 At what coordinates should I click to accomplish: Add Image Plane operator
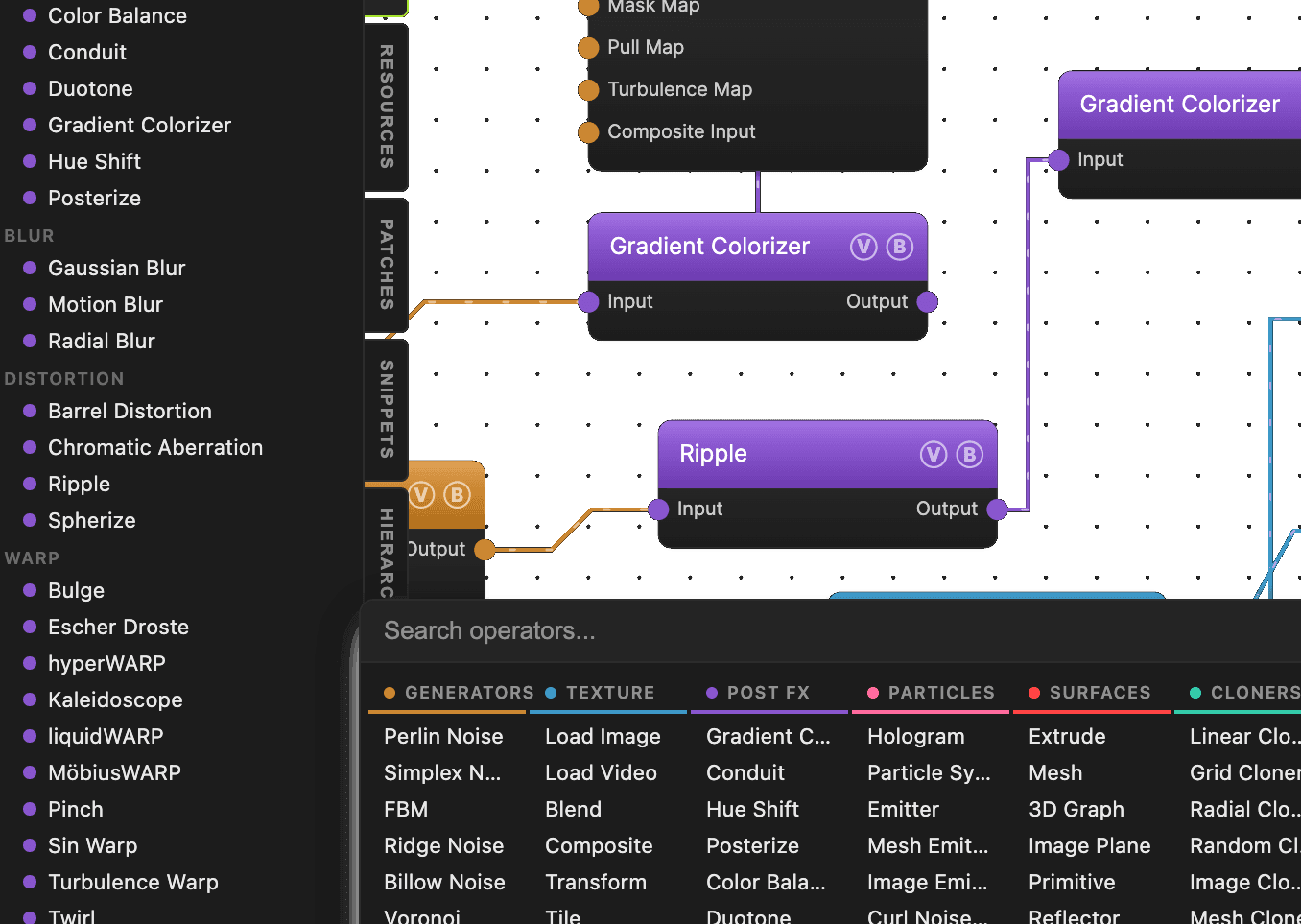click(x=1092, y=846)
